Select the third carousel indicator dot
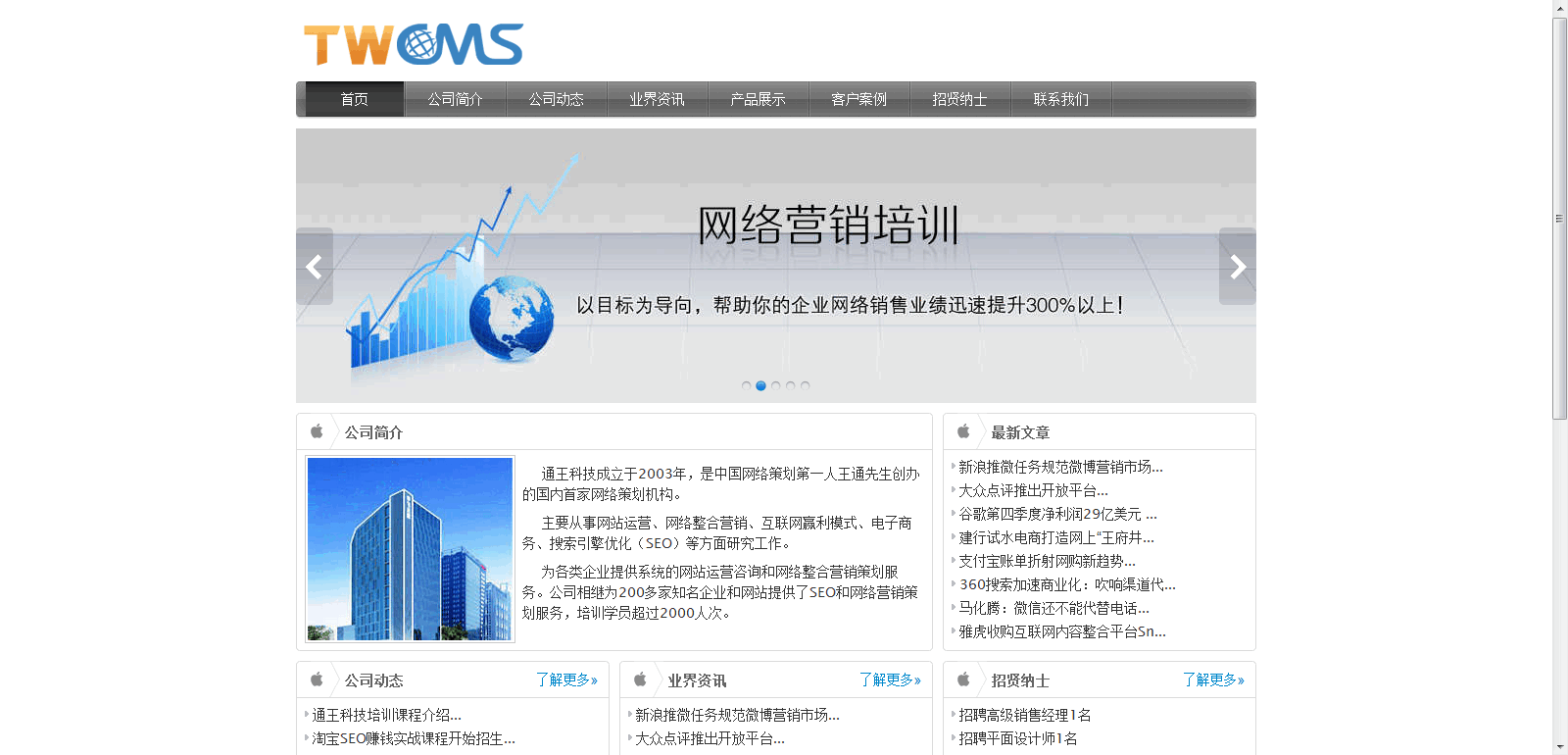Viewport: 1568px width, 755px height. [x=776, y=385]
